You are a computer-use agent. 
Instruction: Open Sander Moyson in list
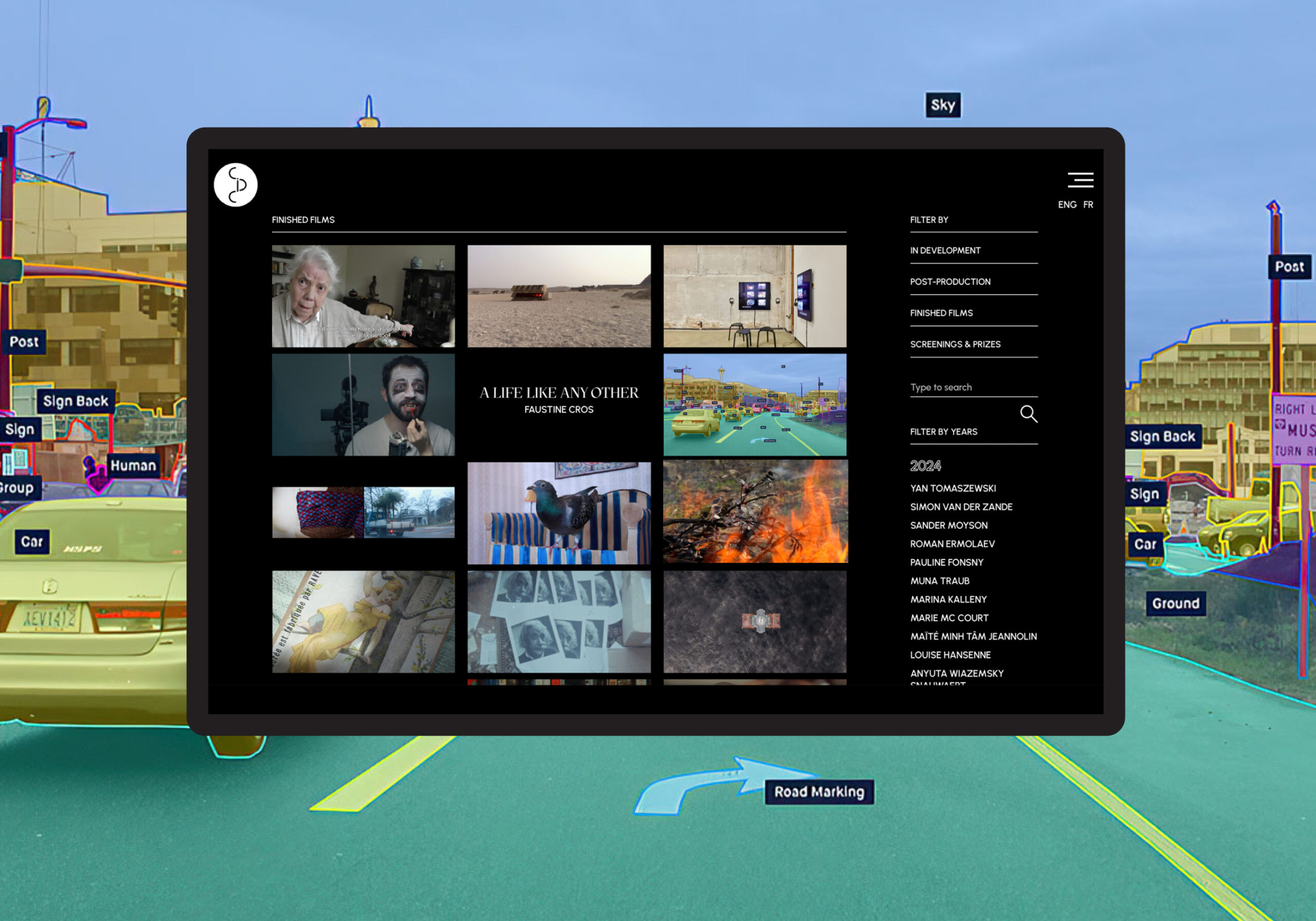[949, 526]
